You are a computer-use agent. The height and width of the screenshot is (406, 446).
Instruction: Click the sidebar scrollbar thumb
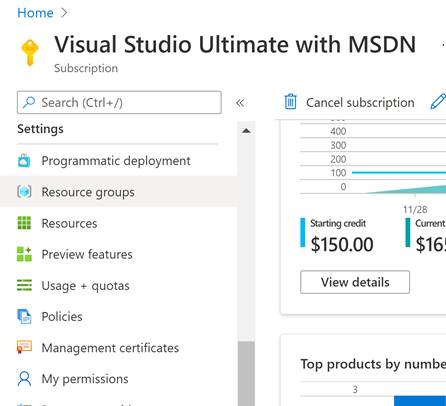(246, 374)
